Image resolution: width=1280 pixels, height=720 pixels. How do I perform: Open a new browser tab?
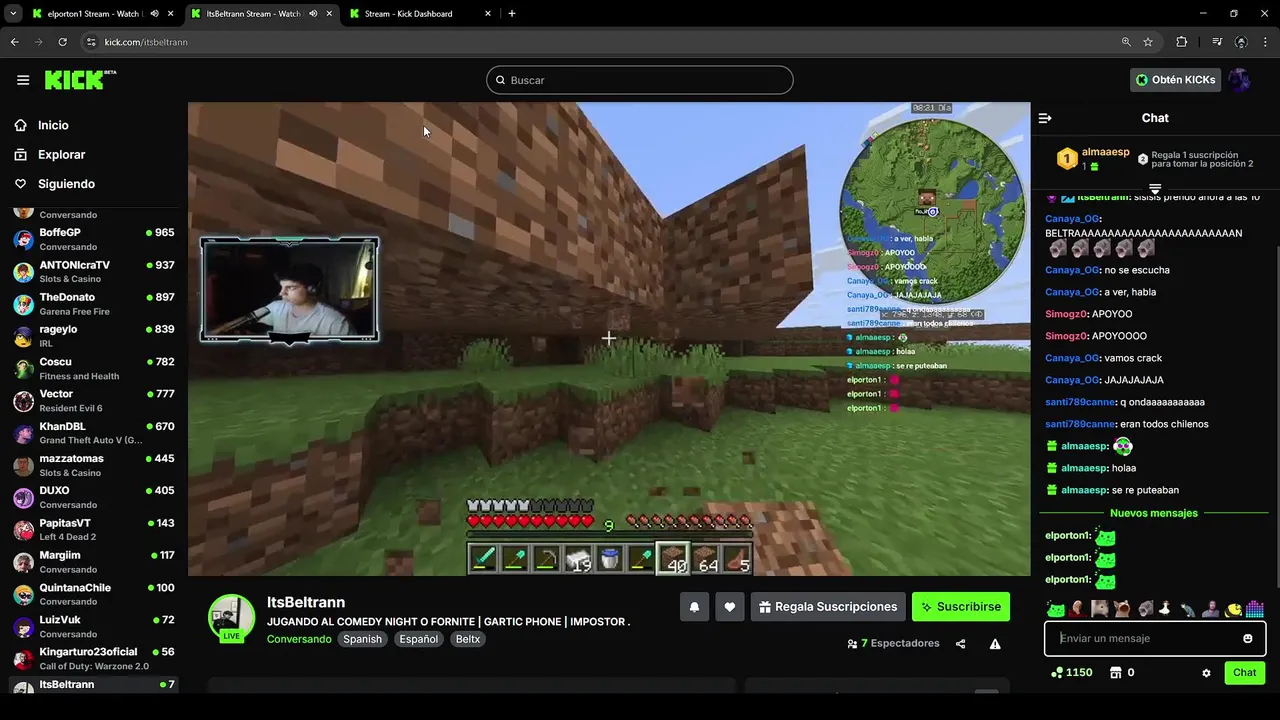(x=512, y=14)
